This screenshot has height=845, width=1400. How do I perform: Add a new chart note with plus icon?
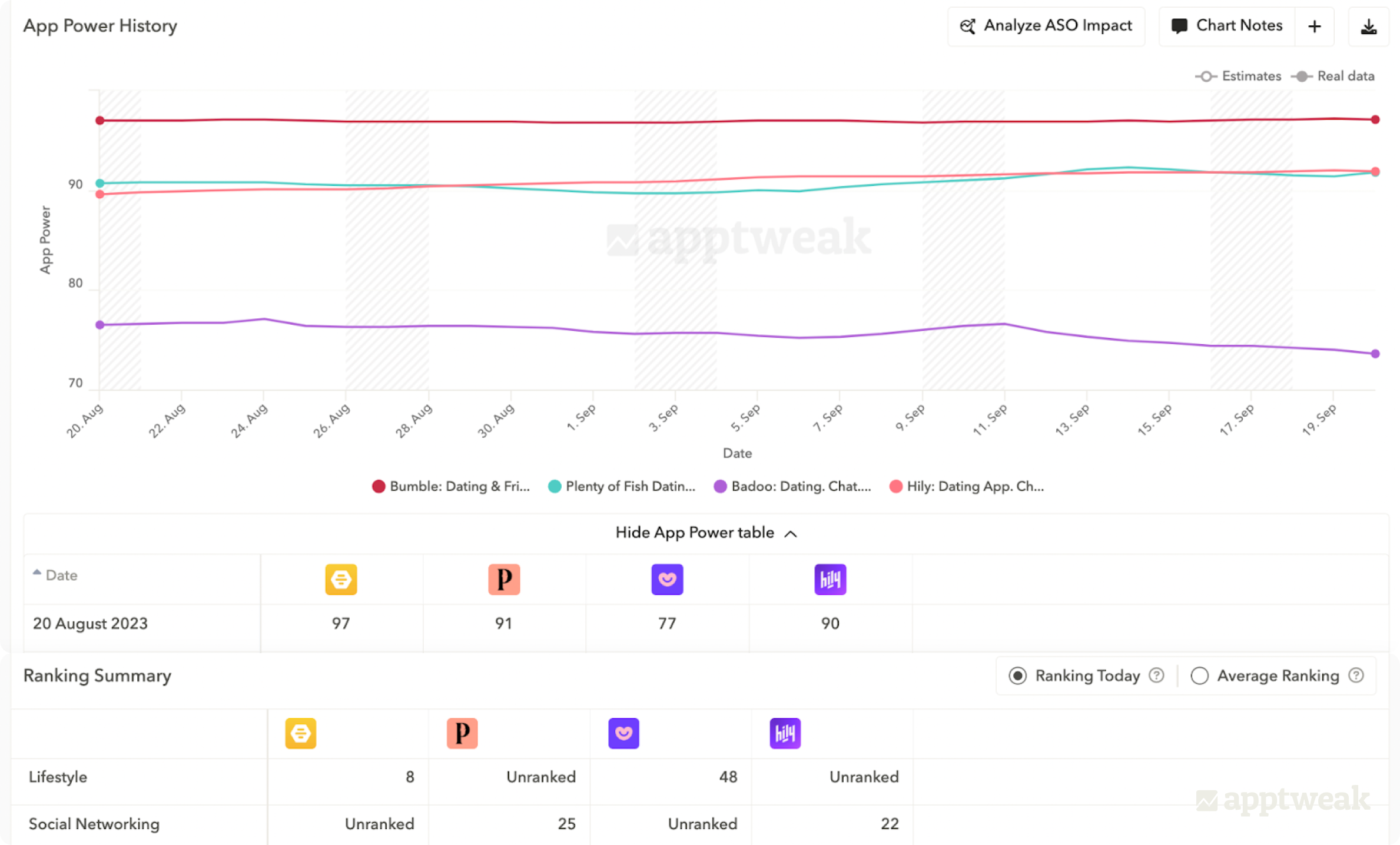pos(1315,26)
